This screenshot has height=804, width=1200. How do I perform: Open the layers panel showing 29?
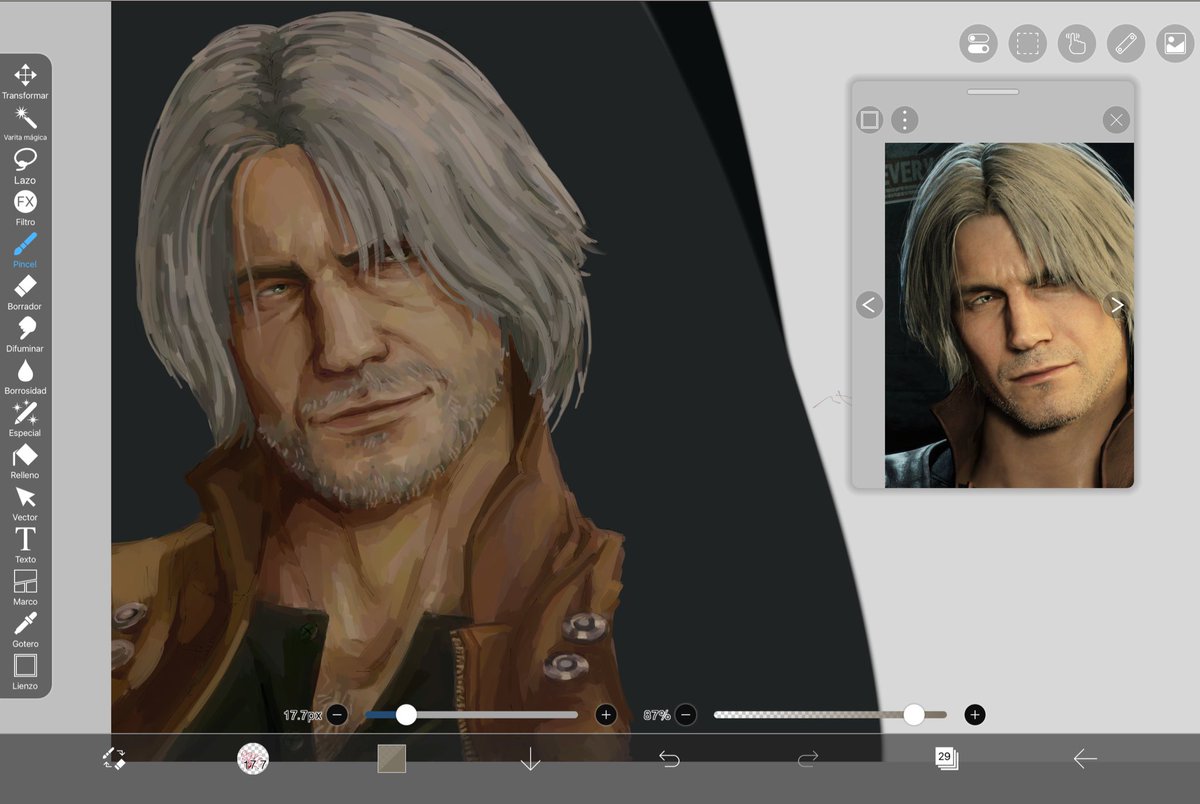tap(946, 759)
